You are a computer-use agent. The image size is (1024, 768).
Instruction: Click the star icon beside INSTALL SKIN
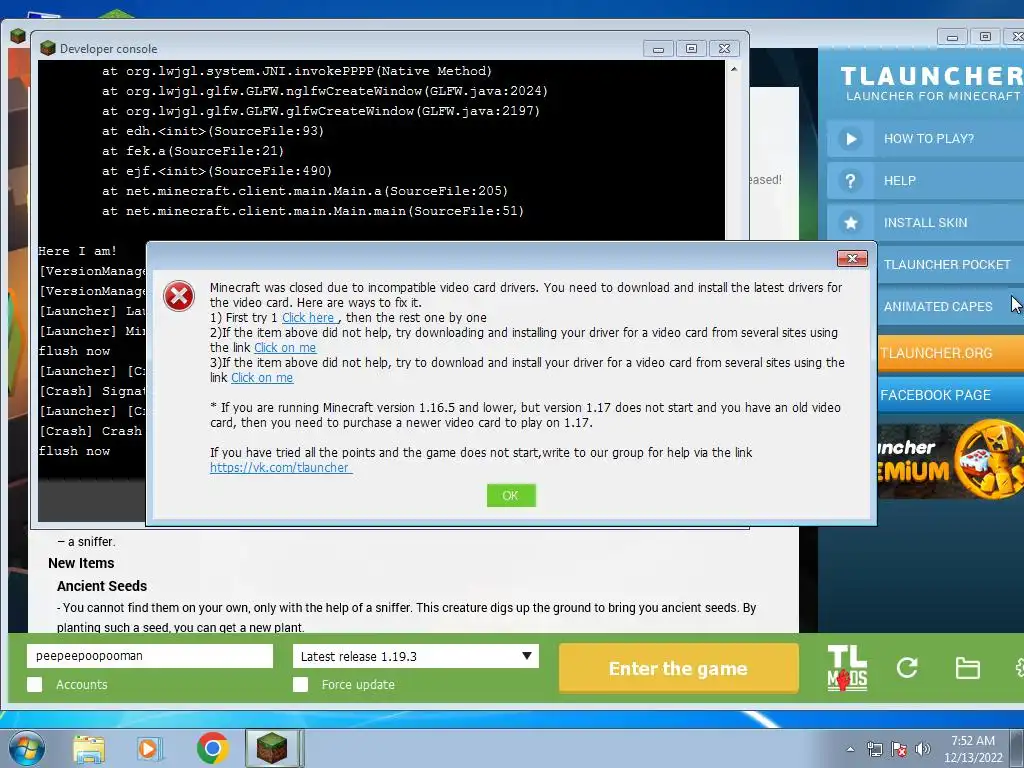pyautogui.click(x=850, y=223)
